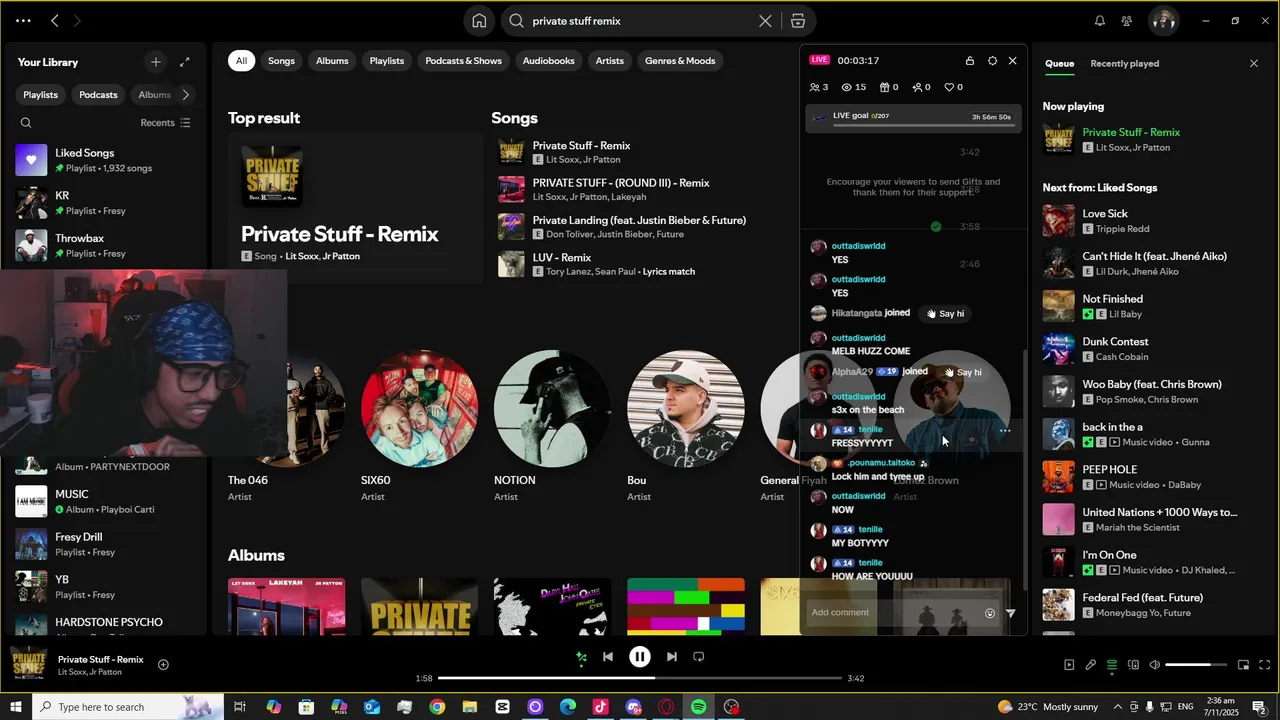1280x720 pixels.
Task: Open the emoji picker in the comment box
Action: (x=990, y=613)
